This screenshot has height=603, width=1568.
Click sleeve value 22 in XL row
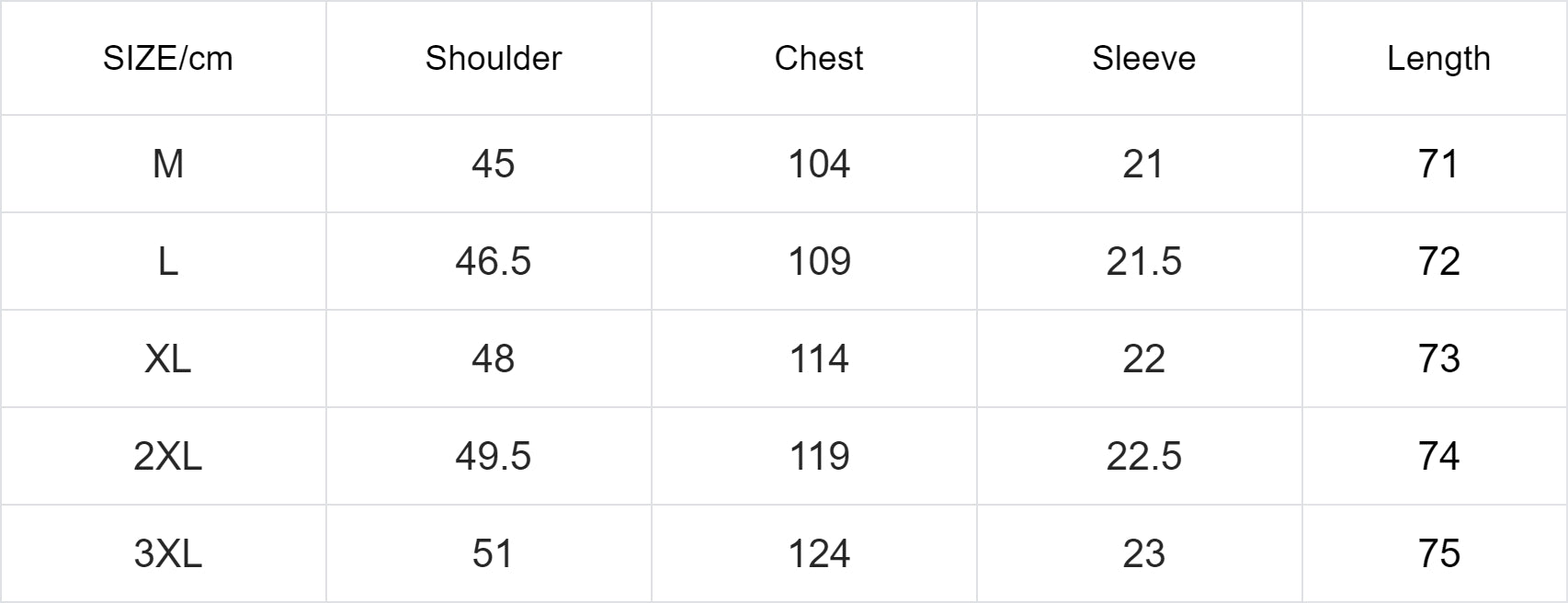pos(1143,359)
